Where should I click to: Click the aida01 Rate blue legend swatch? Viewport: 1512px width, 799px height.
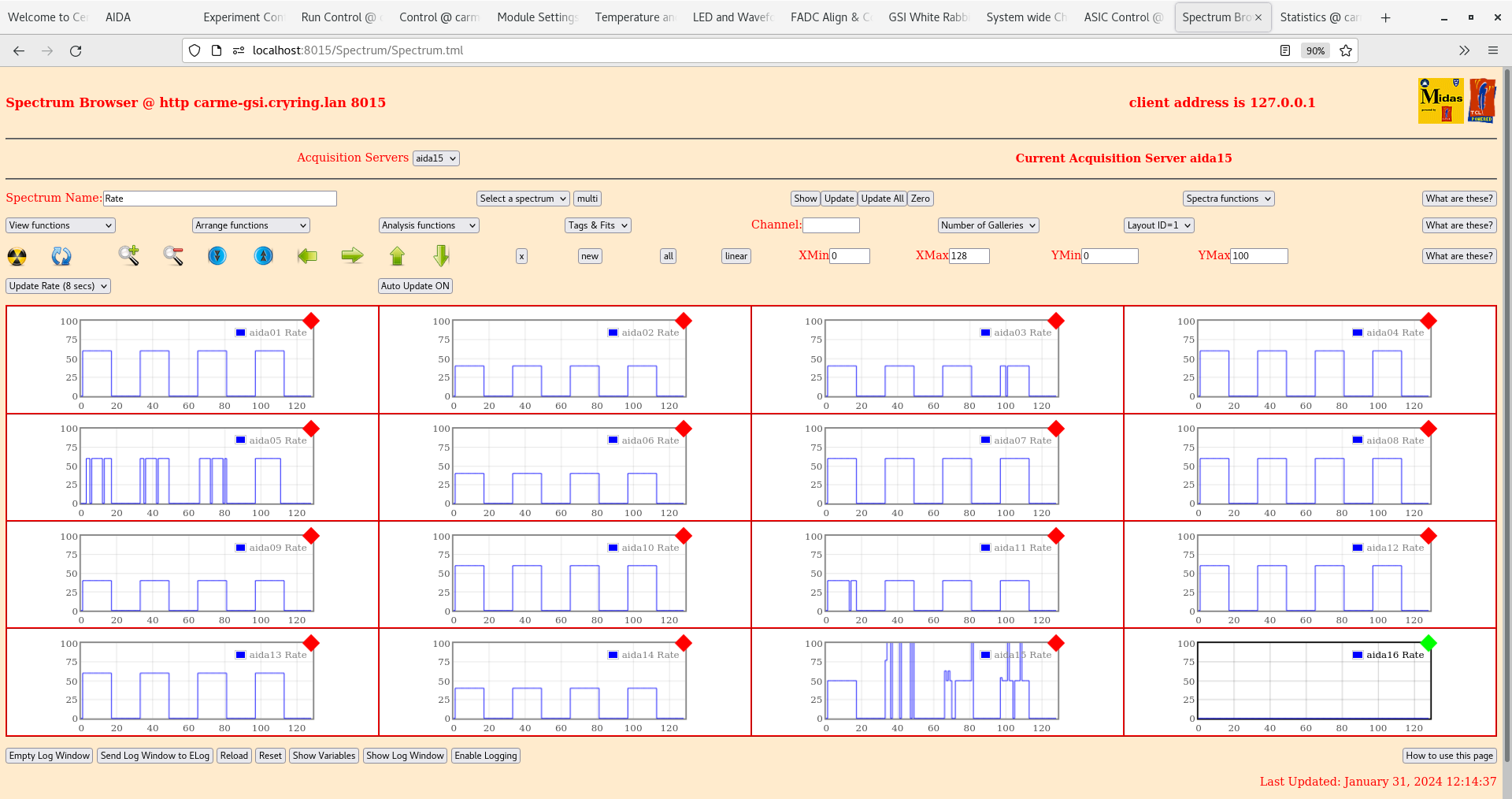point(241,333)
